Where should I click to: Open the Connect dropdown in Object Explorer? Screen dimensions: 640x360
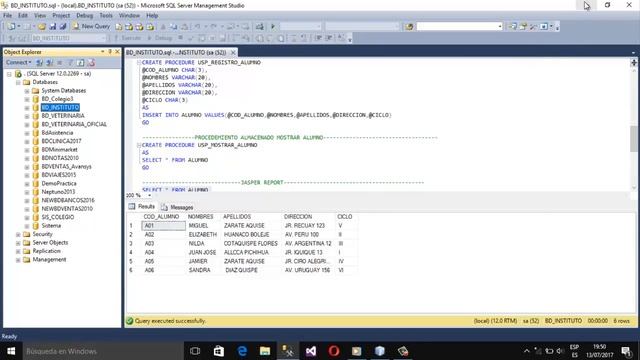(18, 62)
